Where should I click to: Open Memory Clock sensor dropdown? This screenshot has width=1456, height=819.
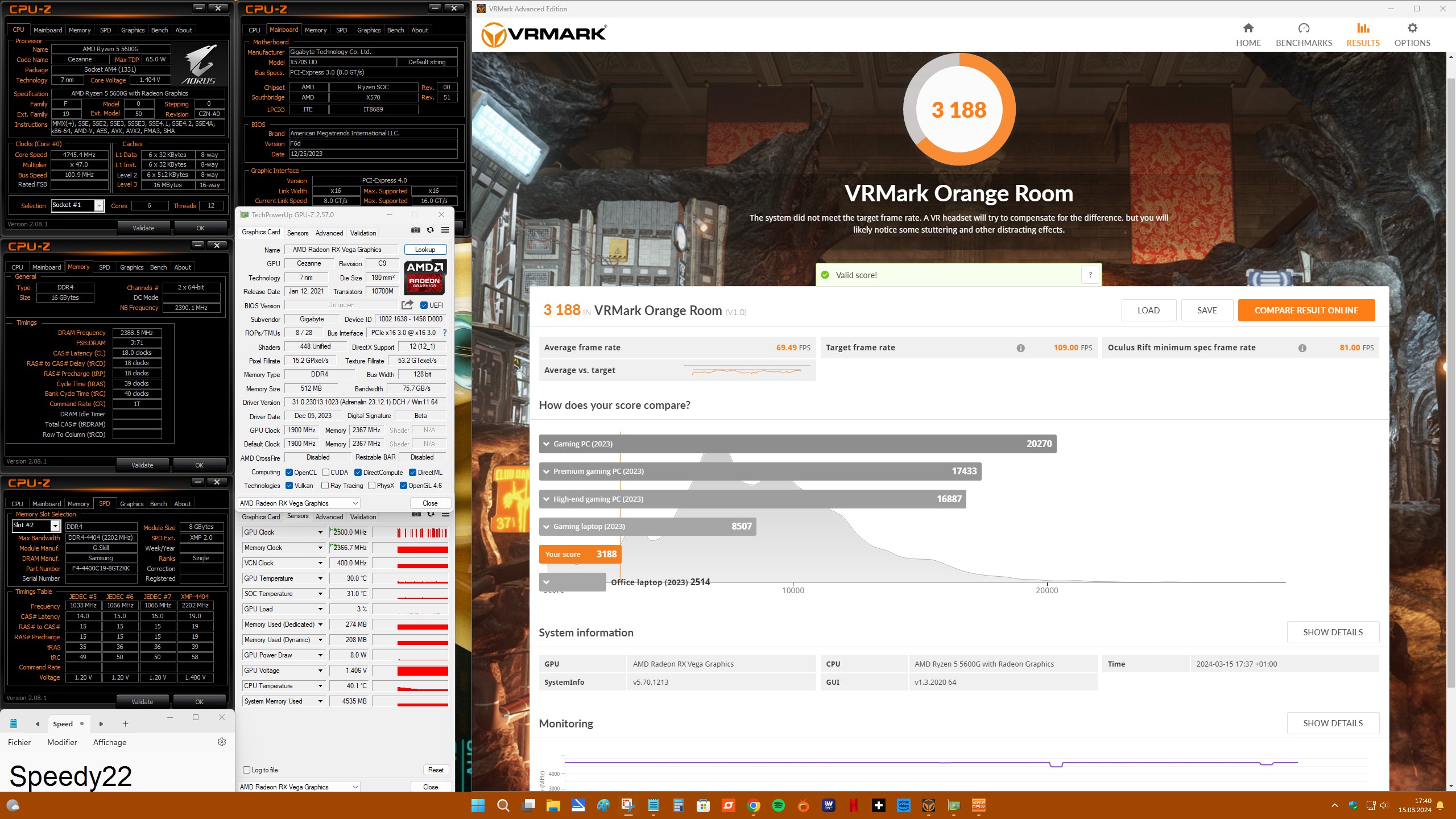click(320, 548)
